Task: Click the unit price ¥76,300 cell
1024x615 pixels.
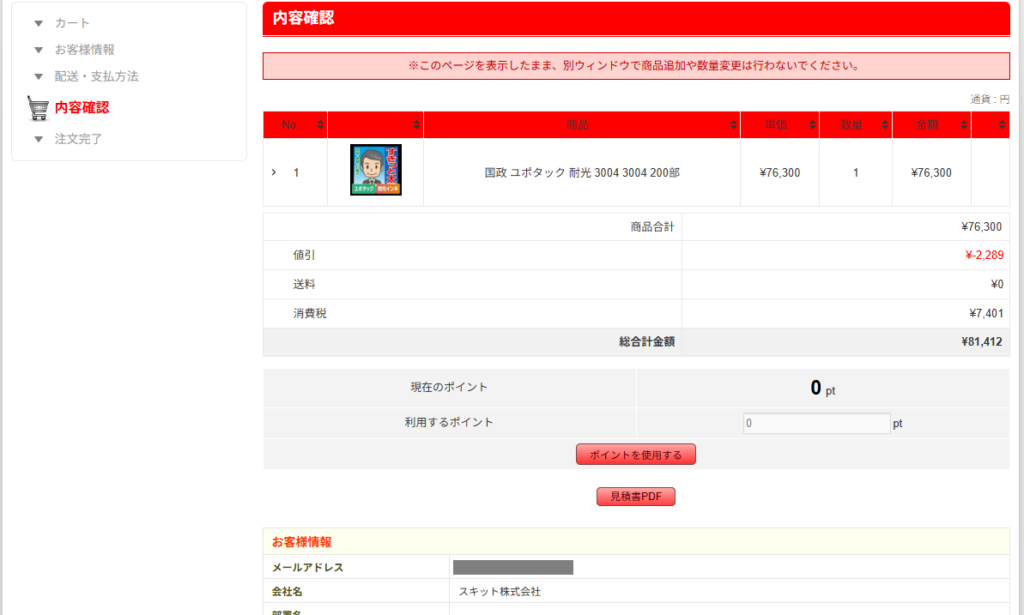Action: [x=780, y=173]
